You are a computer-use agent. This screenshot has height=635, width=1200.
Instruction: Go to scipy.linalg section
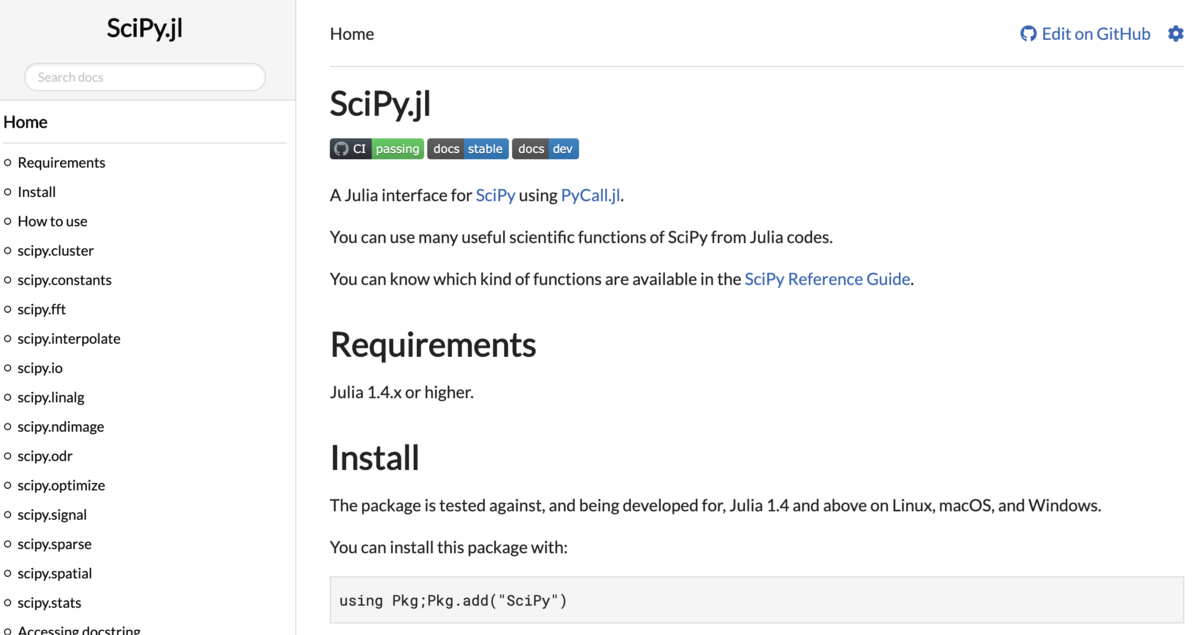pyautogui.click(x=51, y=397)
